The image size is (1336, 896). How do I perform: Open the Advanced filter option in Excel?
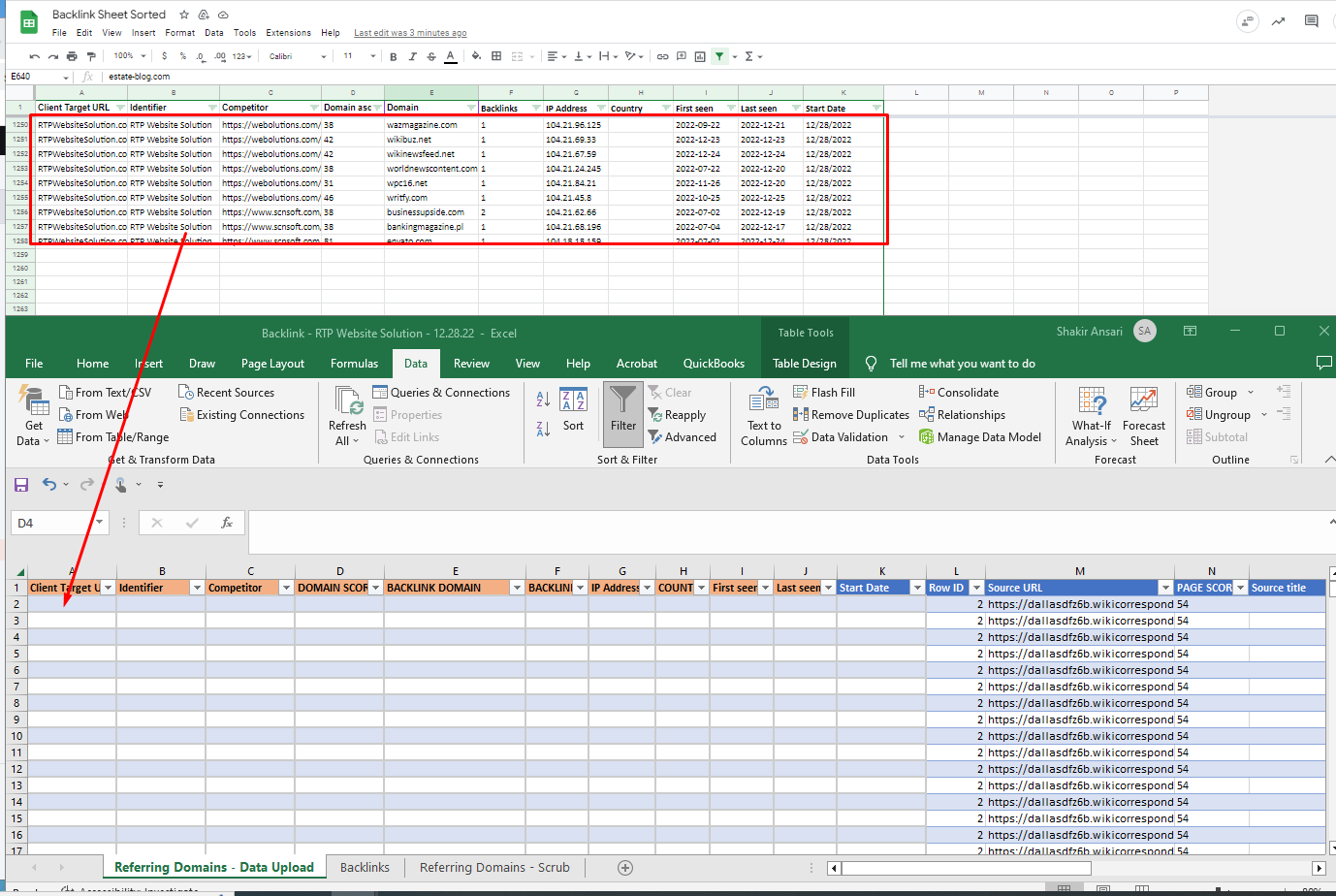click(x=683, y=437)
